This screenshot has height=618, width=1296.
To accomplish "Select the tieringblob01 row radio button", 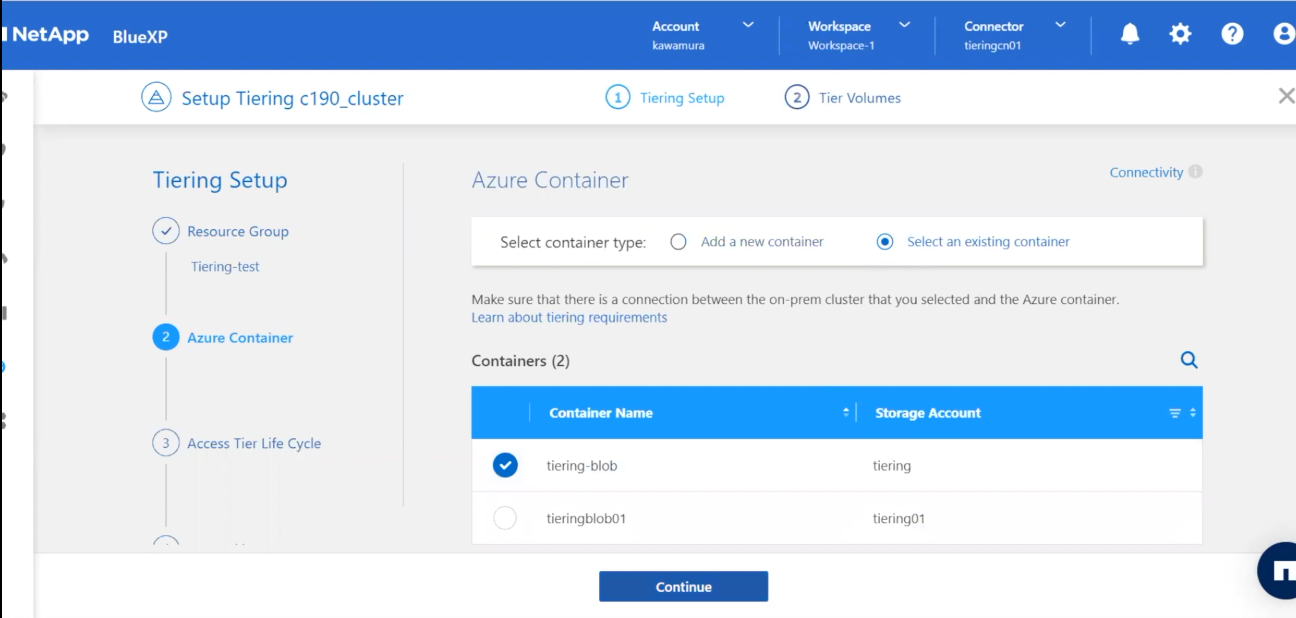I will click(505, 518).
